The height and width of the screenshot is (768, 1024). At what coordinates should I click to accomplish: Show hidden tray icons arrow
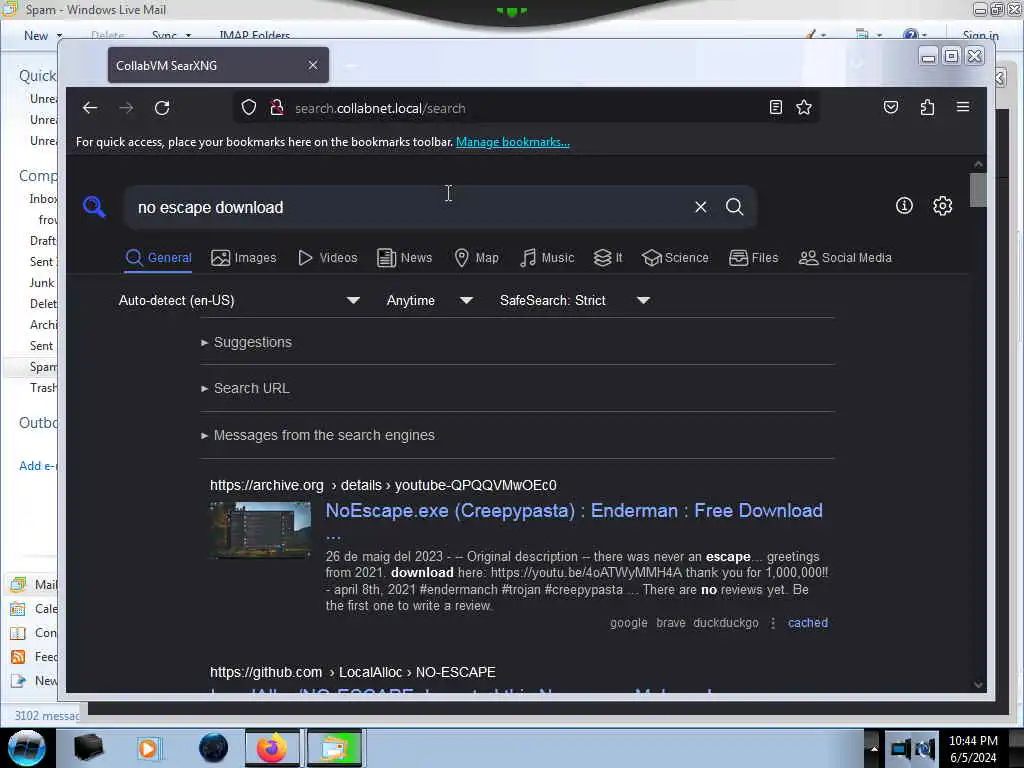[873, 749]
